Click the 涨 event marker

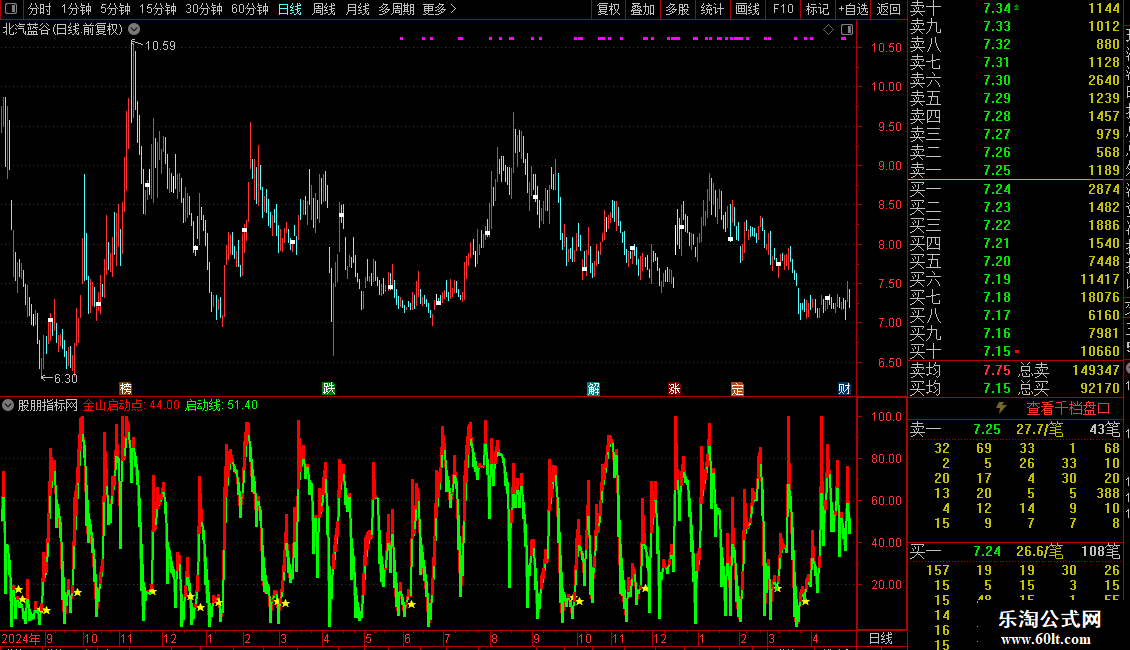pos(674,389)
